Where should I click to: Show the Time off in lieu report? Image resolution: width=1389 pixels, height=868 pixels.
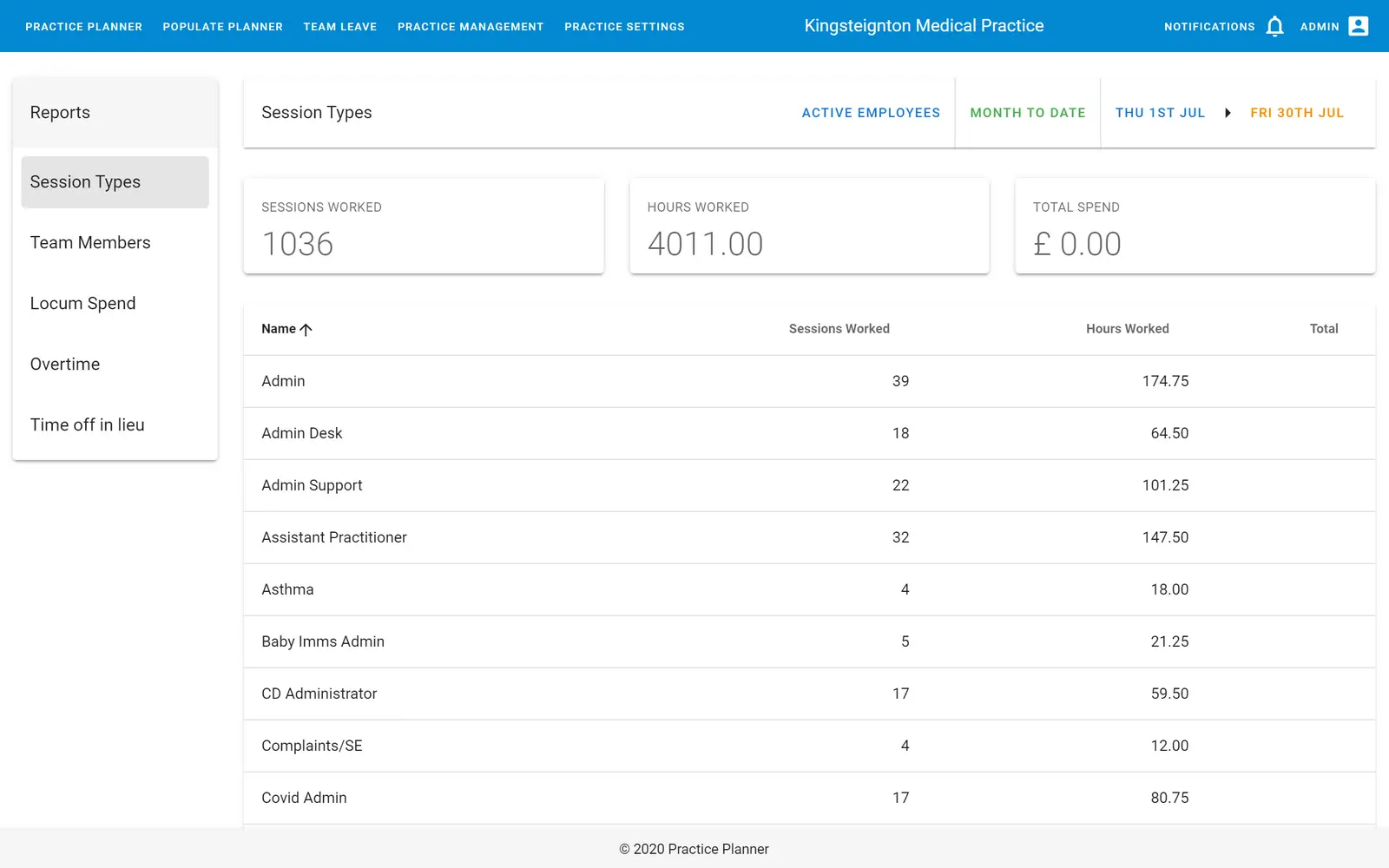[x=87, y=425]
